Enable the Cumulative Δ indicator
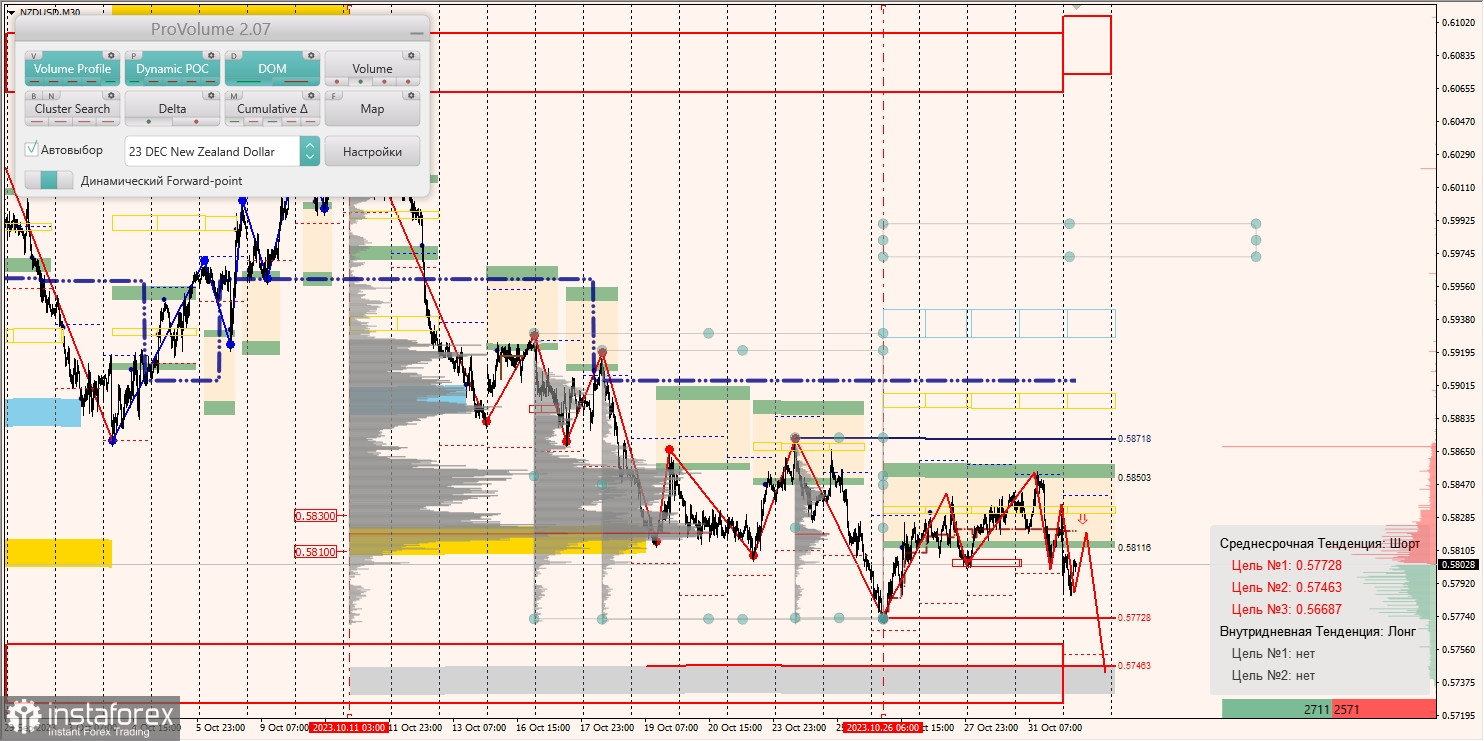 coord(272,109)
